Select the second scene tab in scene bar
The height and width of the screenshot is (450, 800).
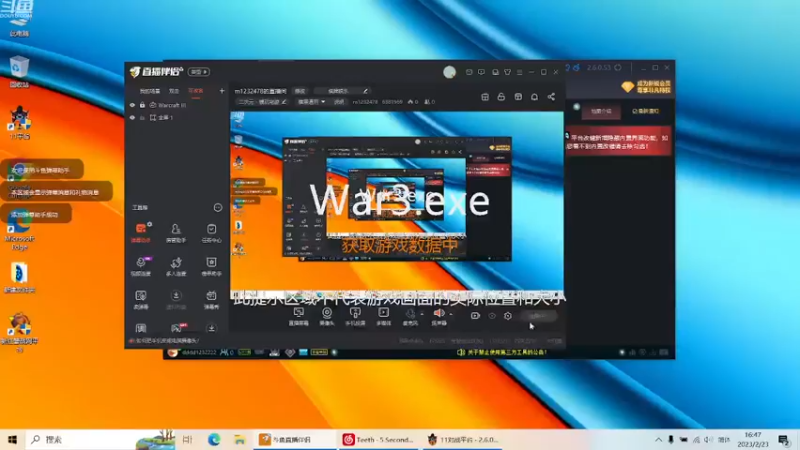tap(174, 91)
